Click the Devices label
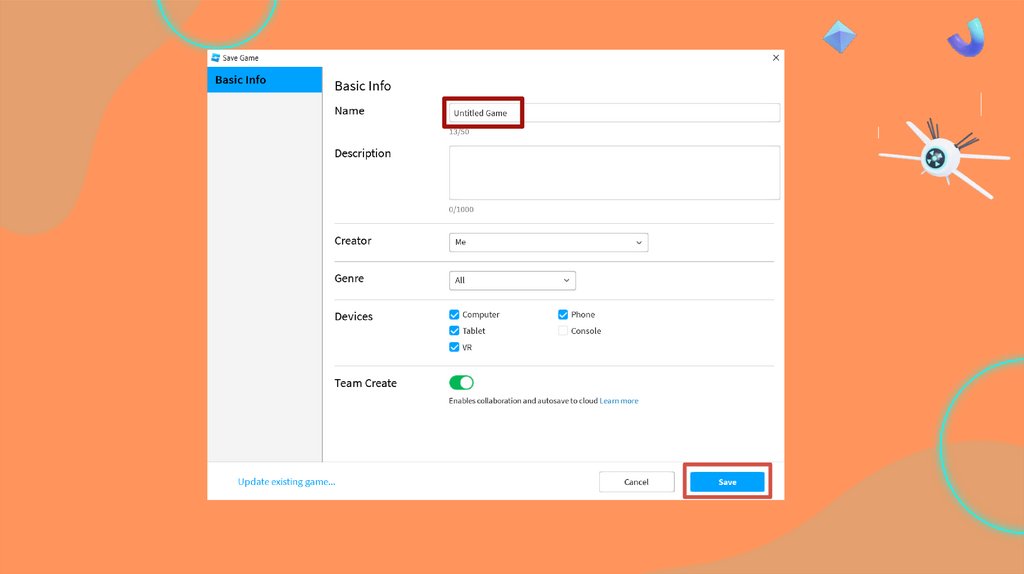 353,317
